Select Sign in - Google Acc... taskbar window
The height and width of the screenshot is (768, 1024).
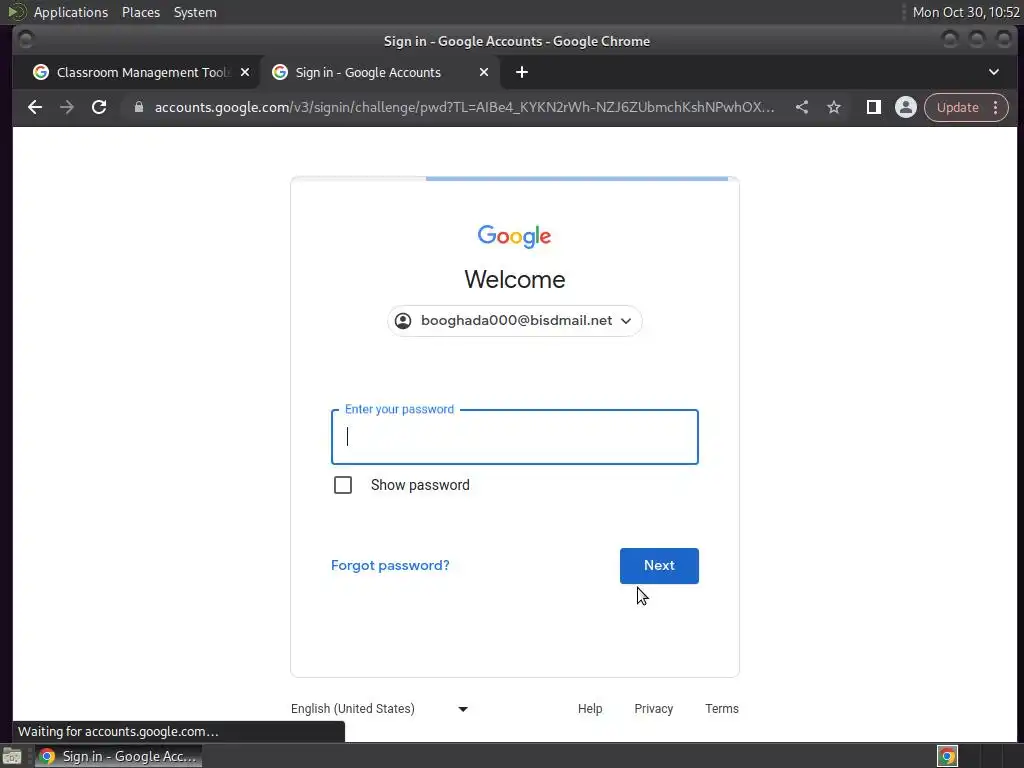click(x=119, y=756)
